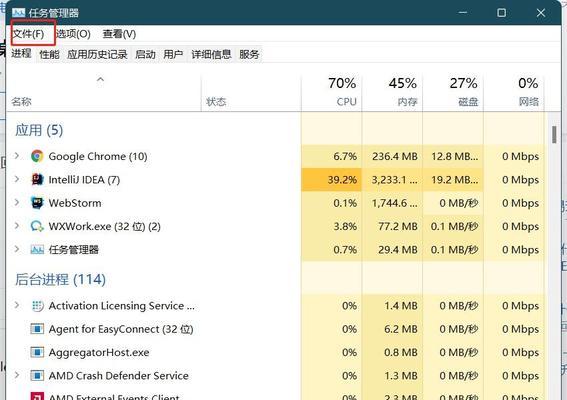Click the AggregatorHost.exe icon
The image size is (567, 400).
click(37, 352)
